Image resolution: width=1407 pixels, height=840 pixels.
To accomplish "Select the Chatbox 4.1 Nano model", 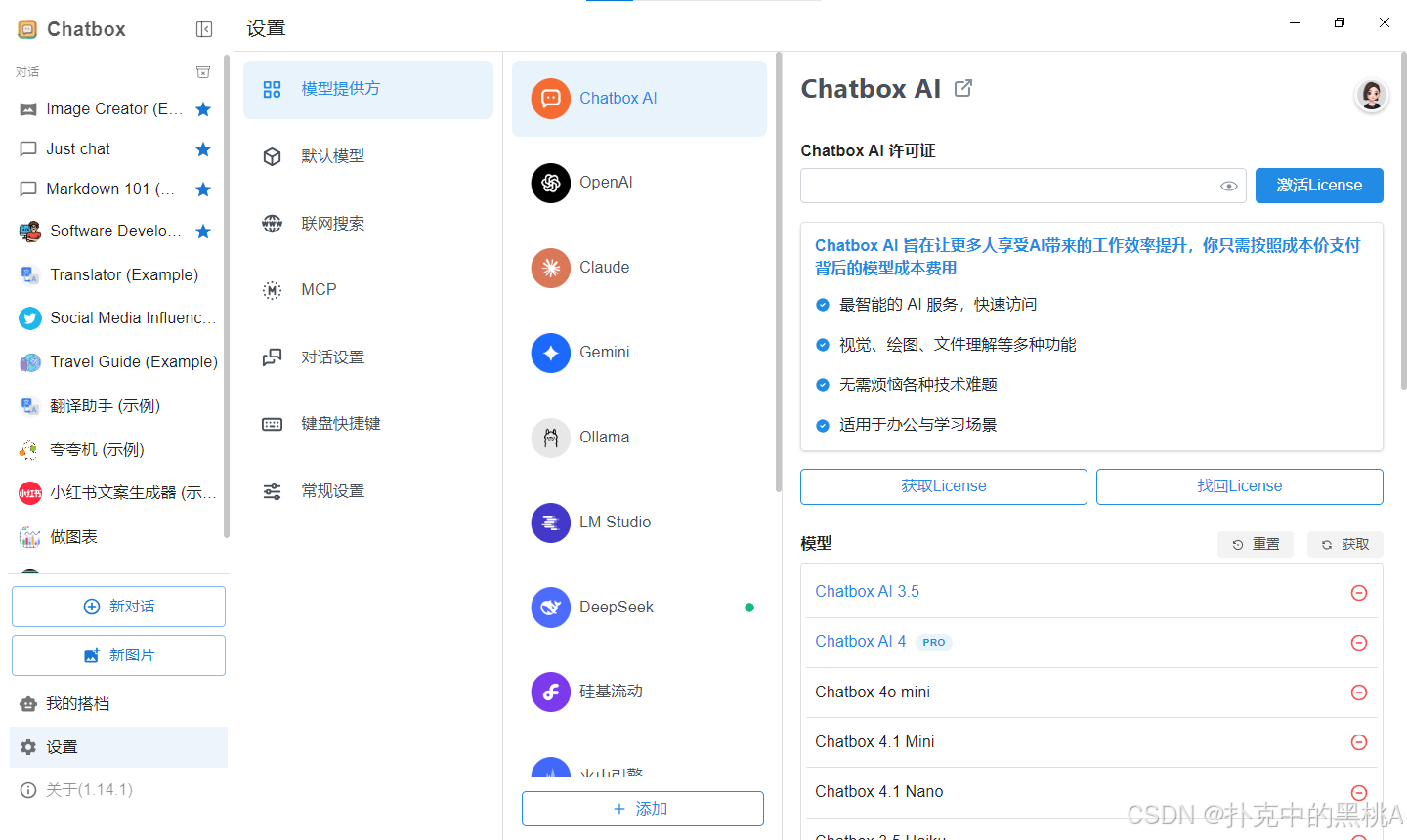I will pos(879,792).
